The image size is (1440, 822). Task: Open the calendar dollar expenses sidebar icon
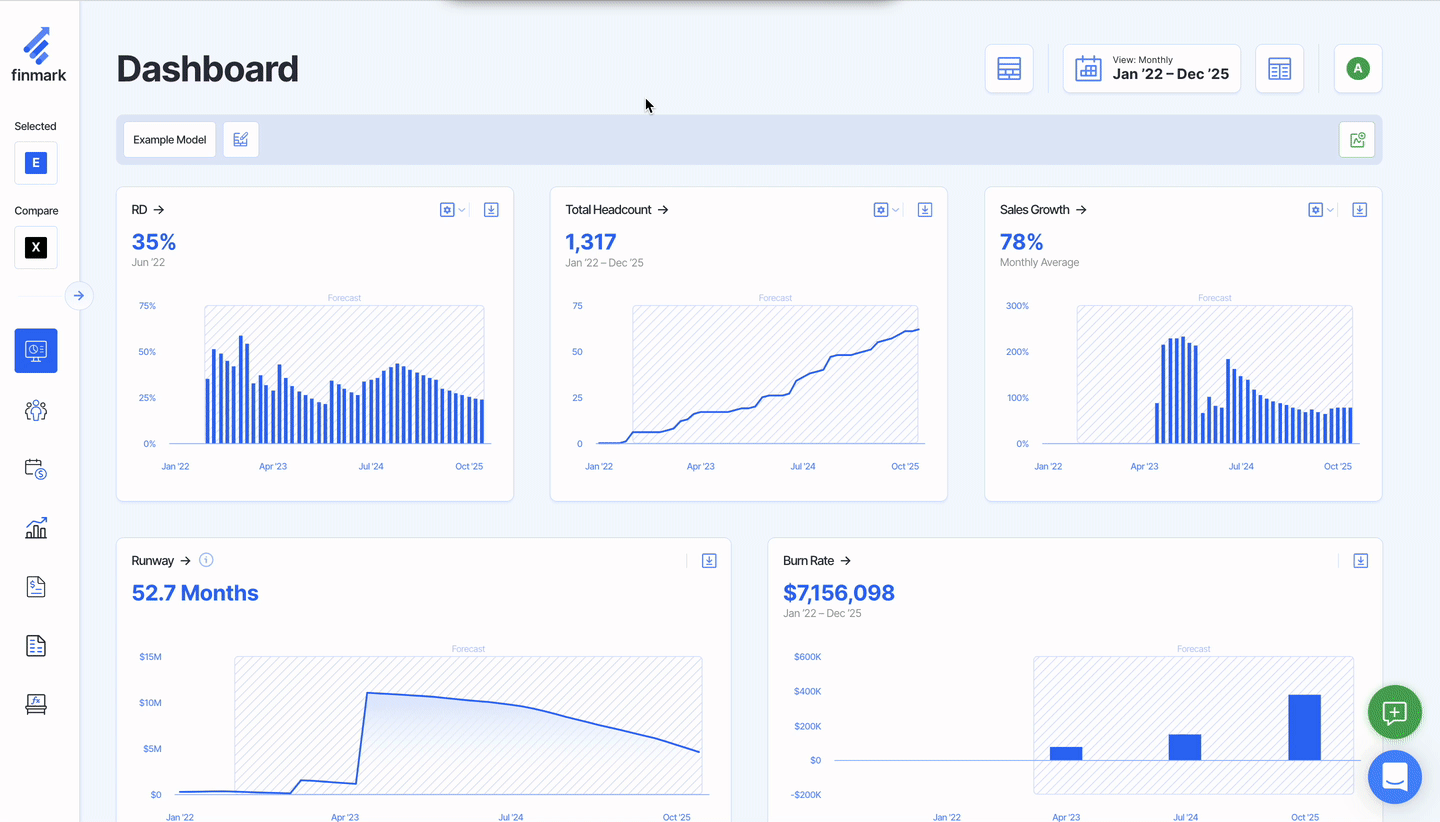tap(36, 469)
